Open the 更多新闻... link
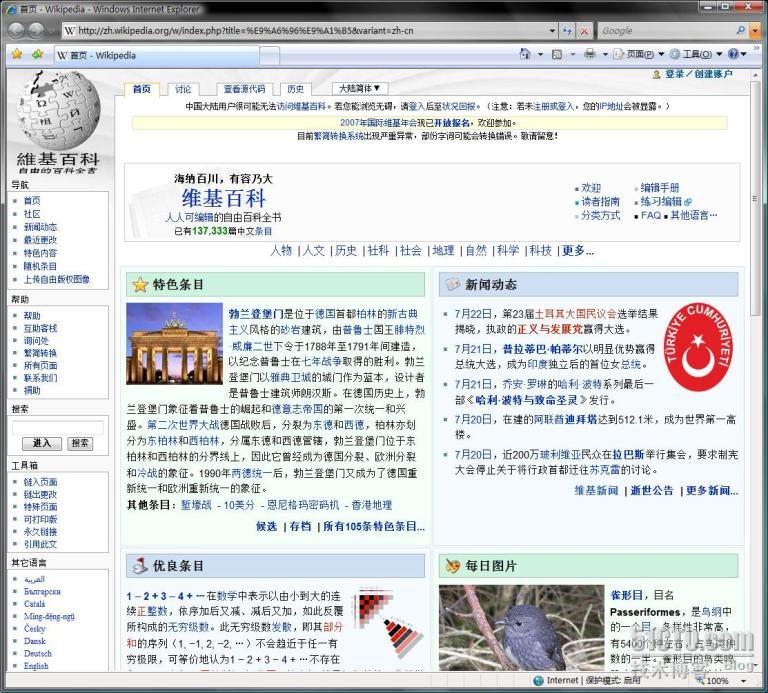 click(x=712, y=490)
